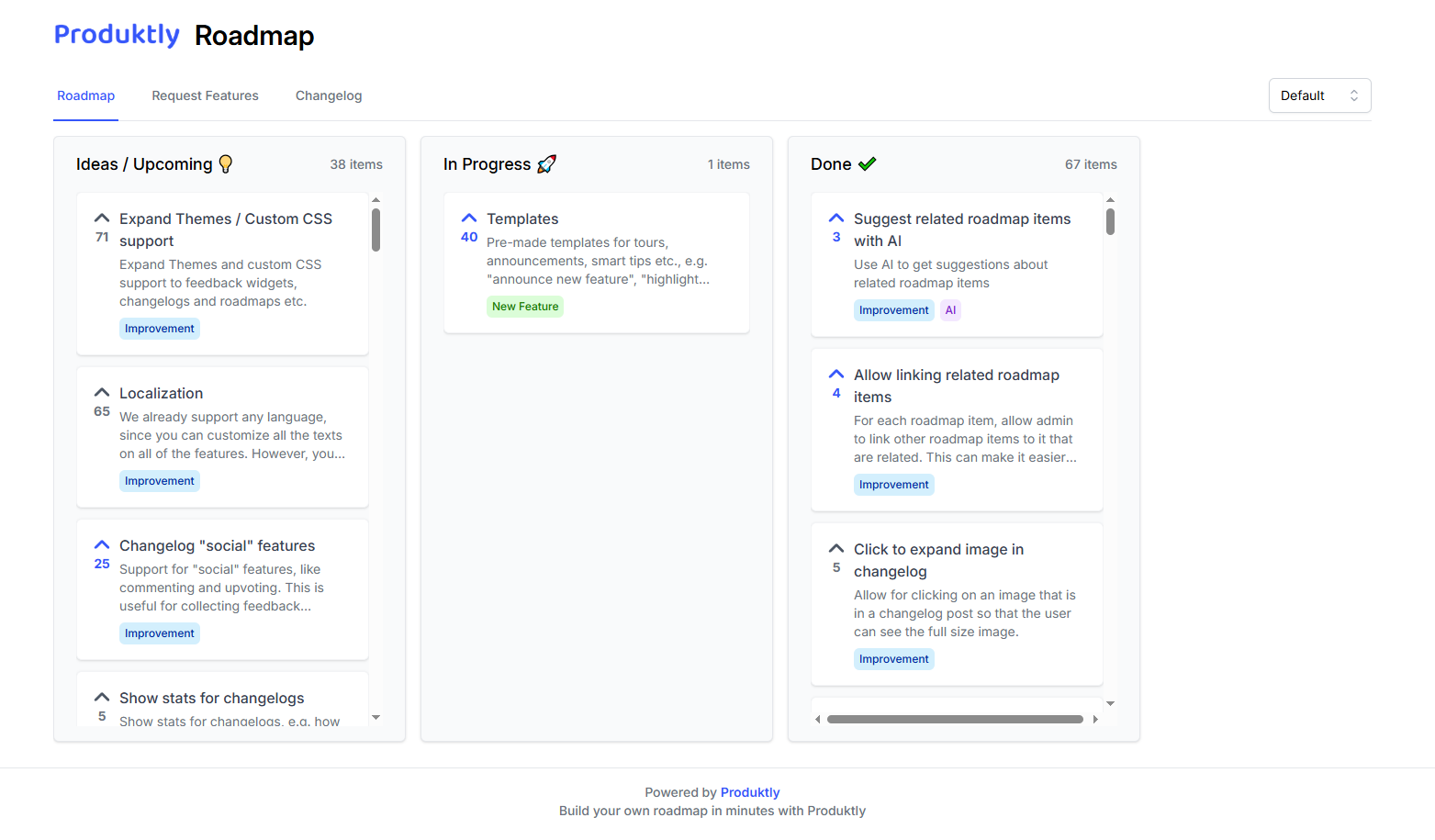The width and height of the screenshot is (1435, 840).
Task: Upvote the Expand Themes / Custom CSS item
Action: 102,219
